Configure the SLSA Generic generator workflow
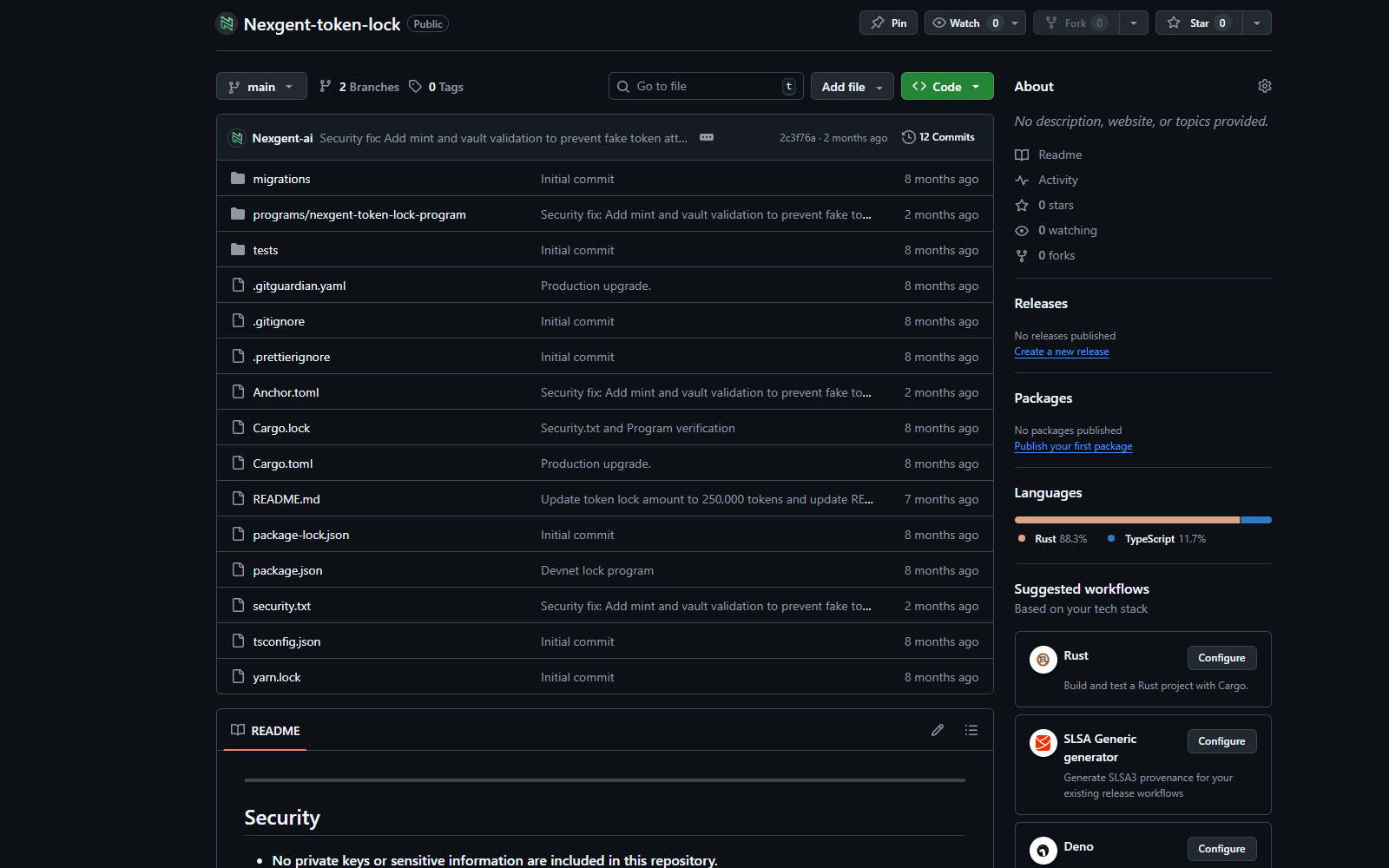The width and height of the screenshot is (1389, 868). [x=1221, y=741]
